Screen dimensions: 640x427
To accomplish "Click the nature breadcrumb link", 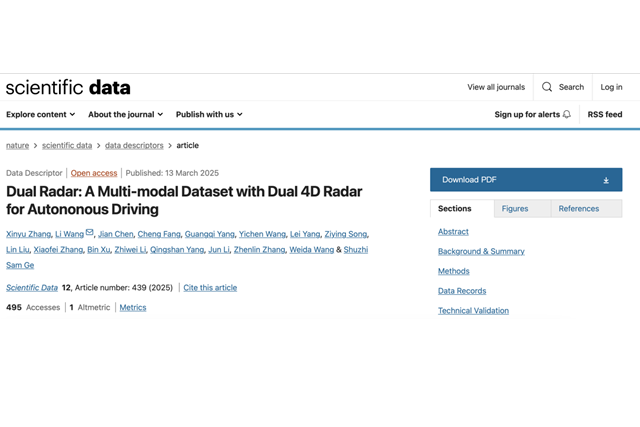I will tap(19, 145).
